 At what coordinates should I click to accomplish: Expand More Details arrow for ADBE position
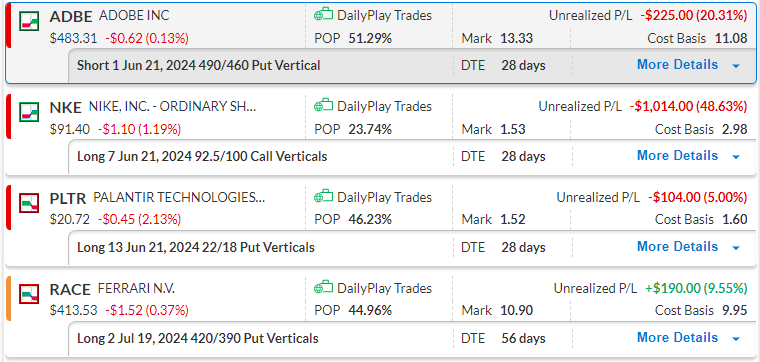pyautogui.click(x=736, y=66)
